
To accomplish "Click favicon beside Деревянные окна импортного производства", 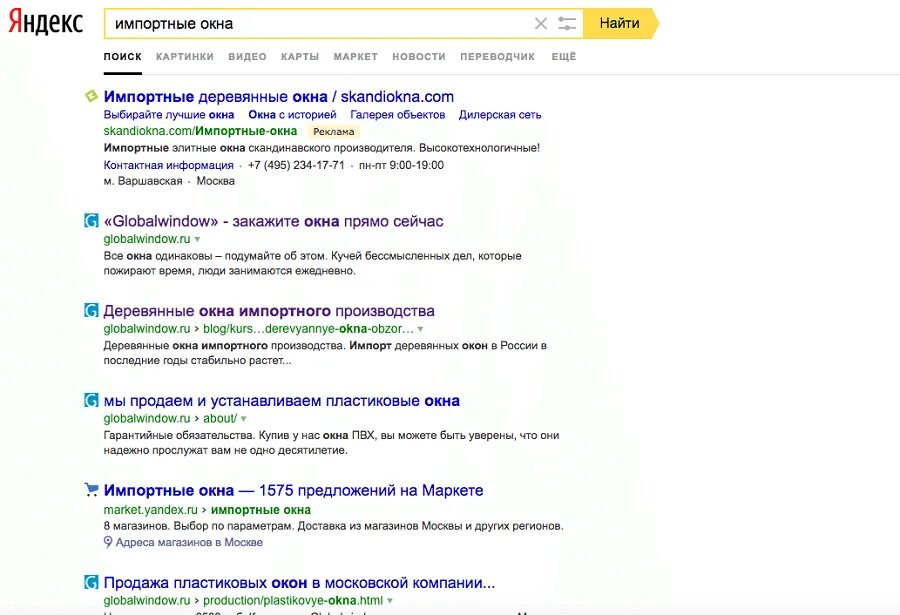I will [91, 311].
